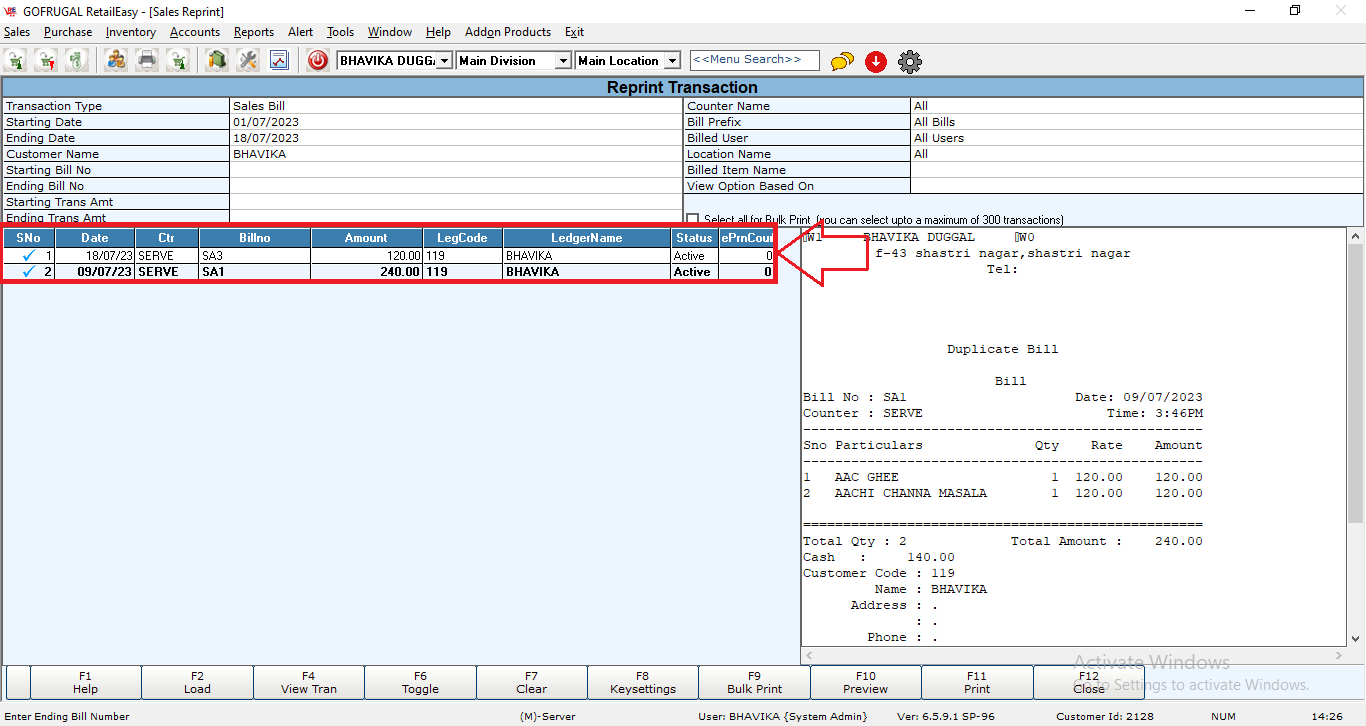Image resolution: width=1366 pixels, height=726 pixels.
Task: Click the red download arrow icon
Action: (876, 61)
